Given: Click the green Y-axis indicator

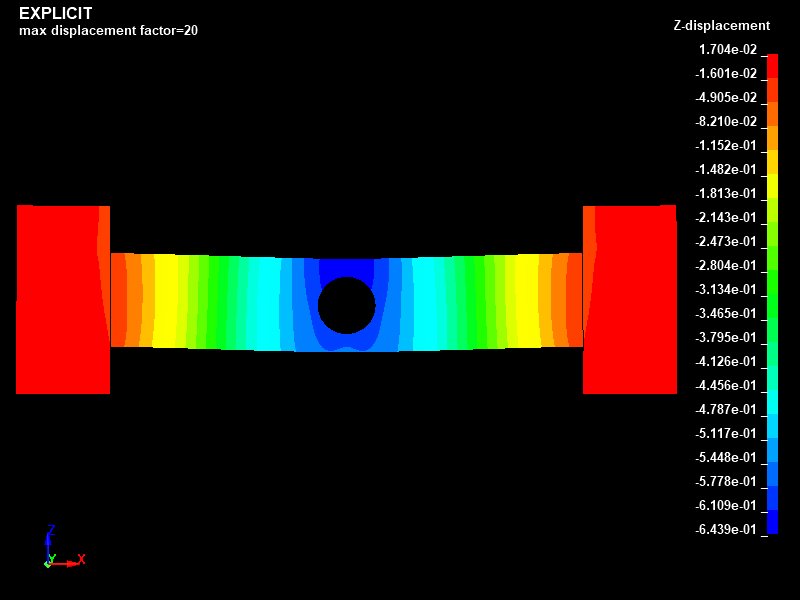Looking at the screenshot, I should point(53,558).
